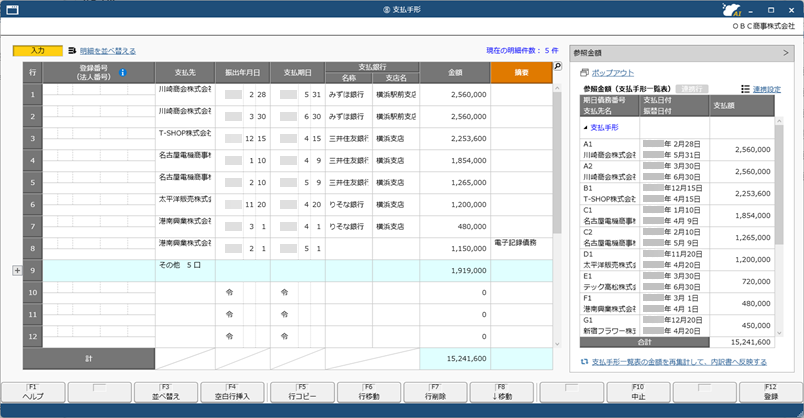
Task: Click the F4 空白行挿入 function button
Action: 232,392
